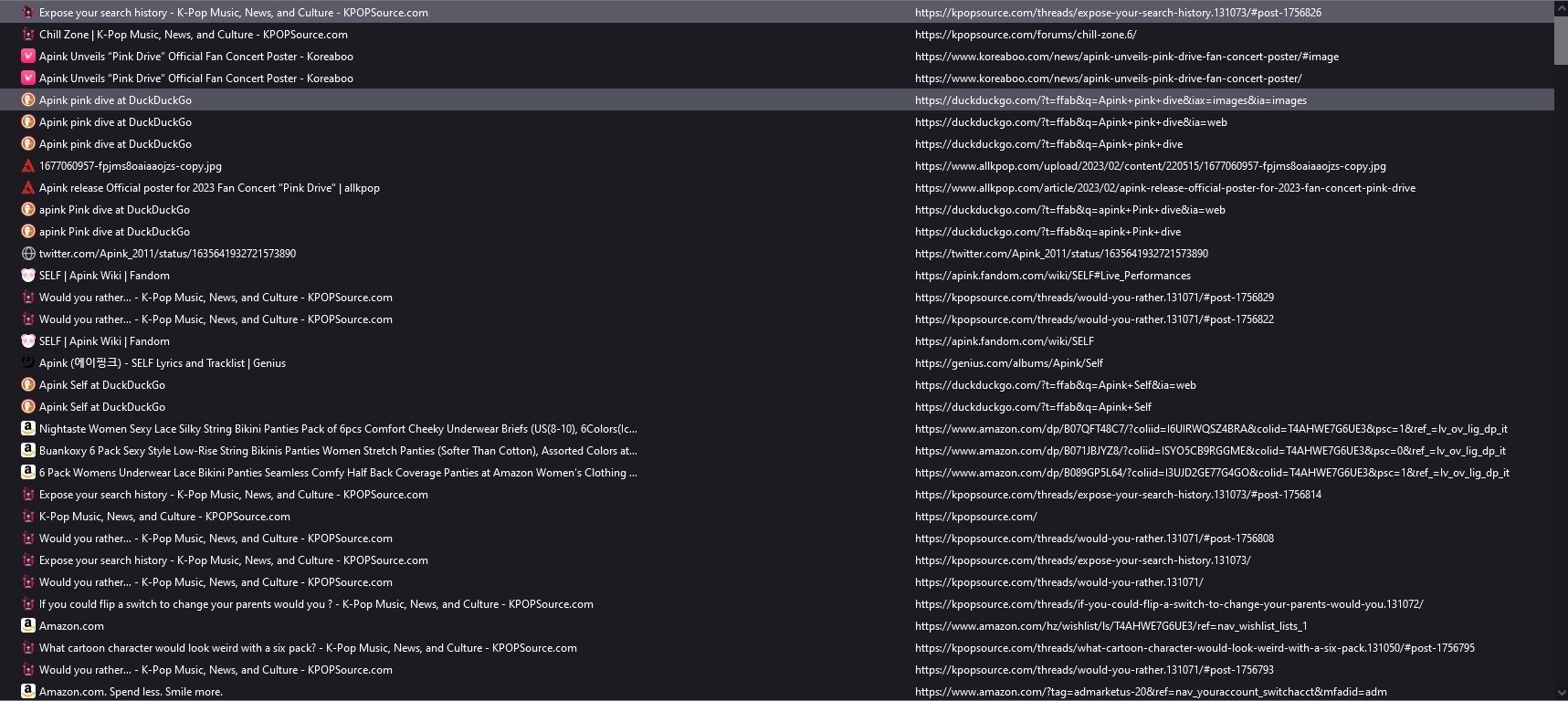1568x701 pixels.
Task: Click the Koreaboo favicon on the #image URL row
Action: pyautogui.click(x=28, y=57)
